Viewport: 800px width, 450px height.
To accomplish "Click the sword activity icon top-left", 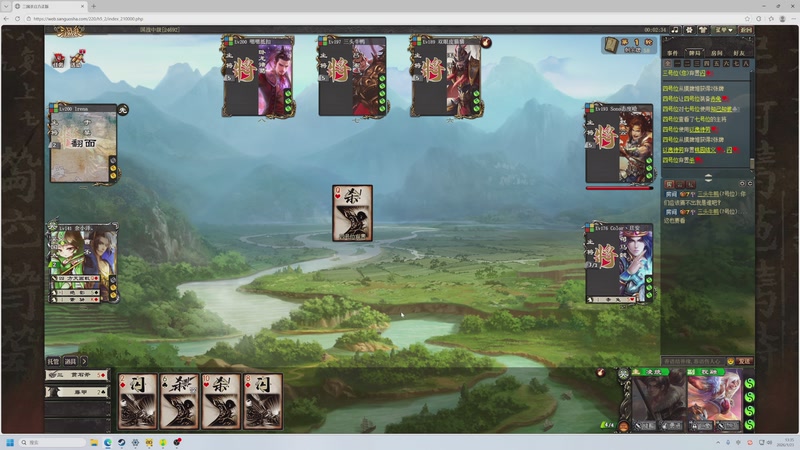I will (77, 59).
